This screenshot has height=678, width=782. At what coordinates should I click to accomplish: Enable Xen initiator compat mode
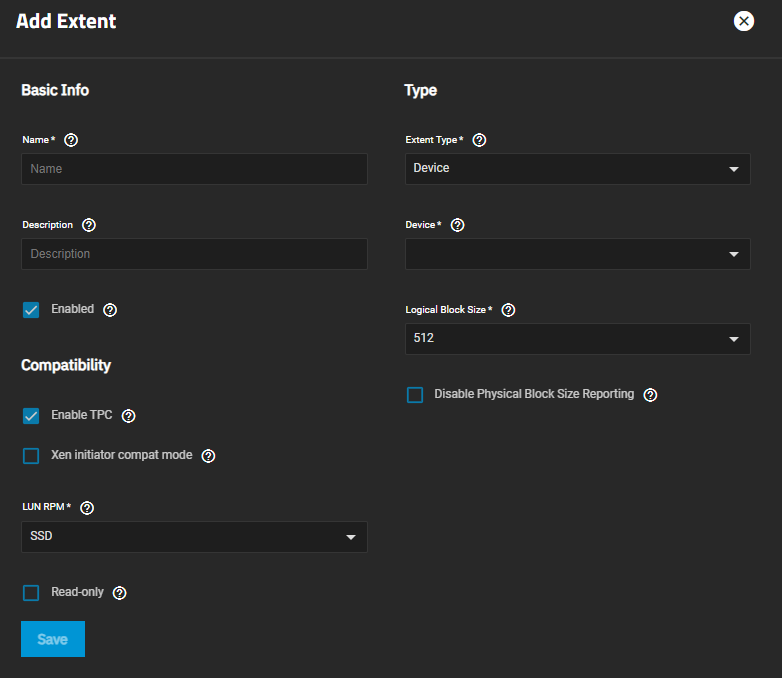coord(31,456)
